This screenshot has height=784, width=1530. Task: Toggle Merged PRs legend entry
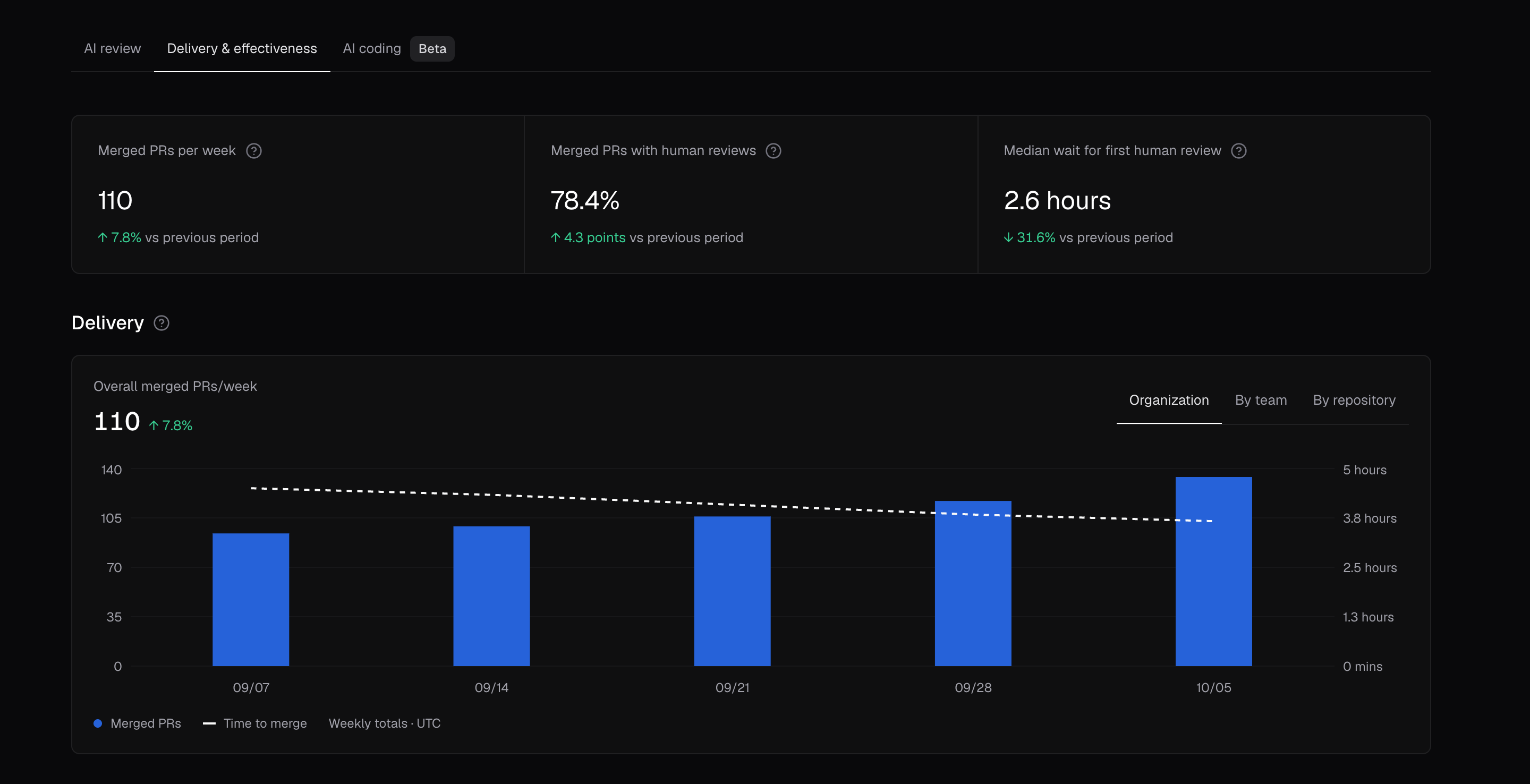click(137, 723)
